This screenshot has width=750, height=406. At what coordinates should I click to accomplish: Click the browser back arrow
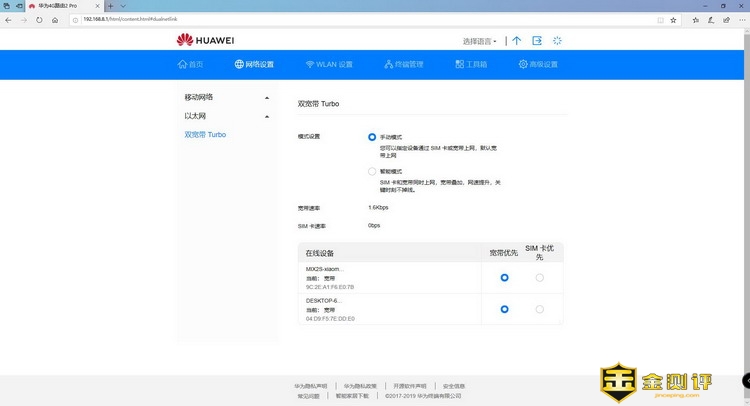pyautogui.click(x=8, y=19)
